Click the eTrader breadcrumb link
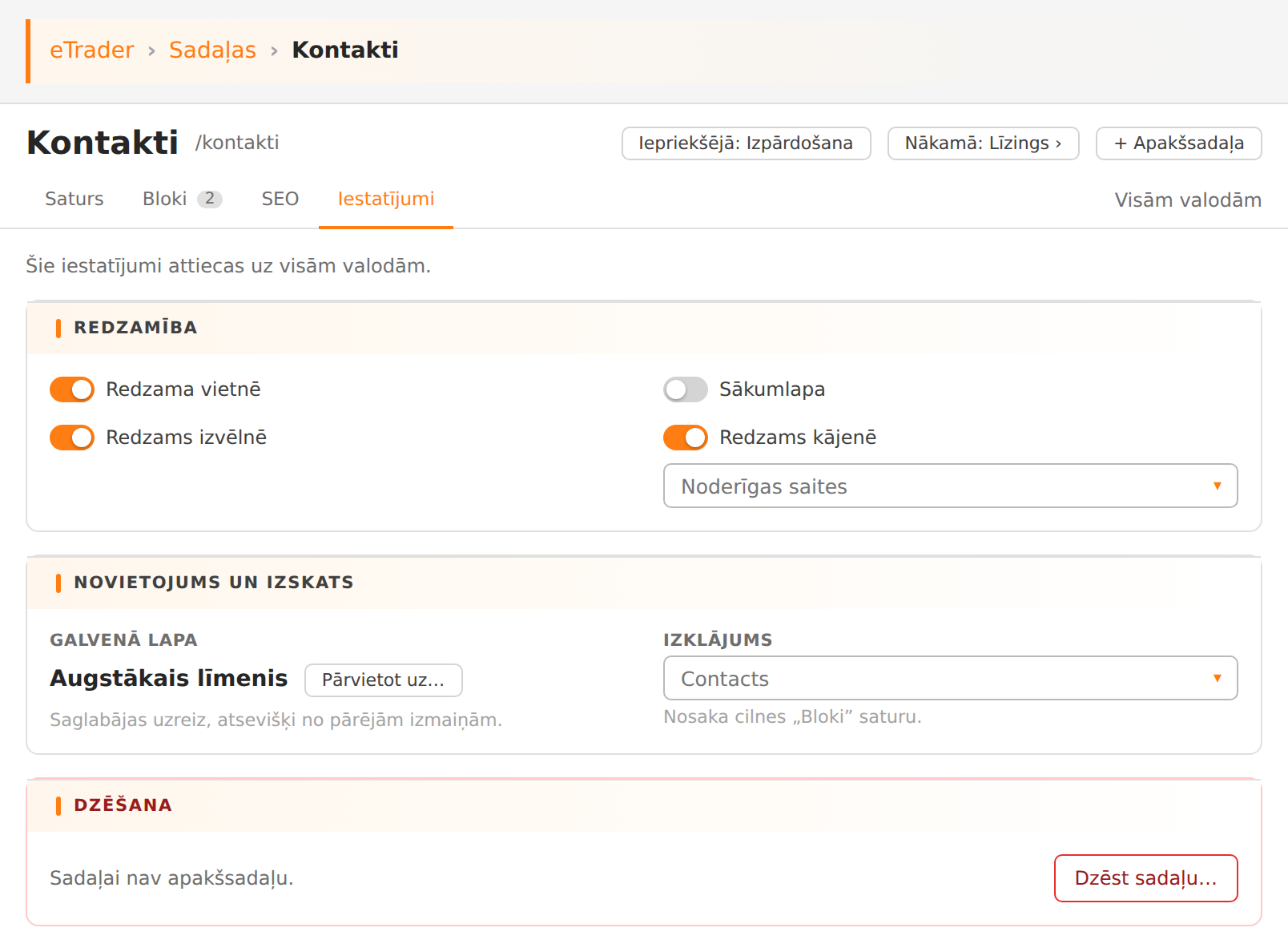The width and height of the screenshot is (1288, 952). [x=92, y=50]
